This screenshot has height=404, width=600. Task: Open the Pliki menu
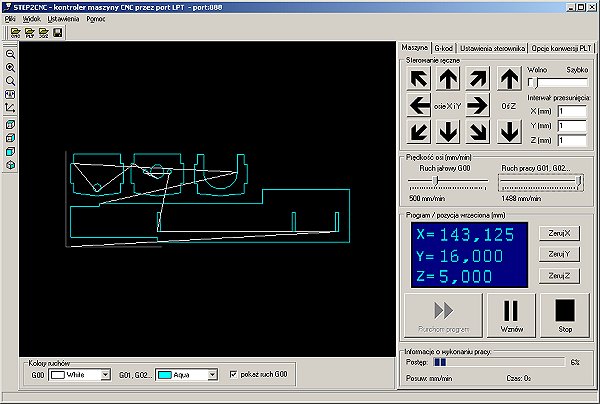tap(10, 19)
